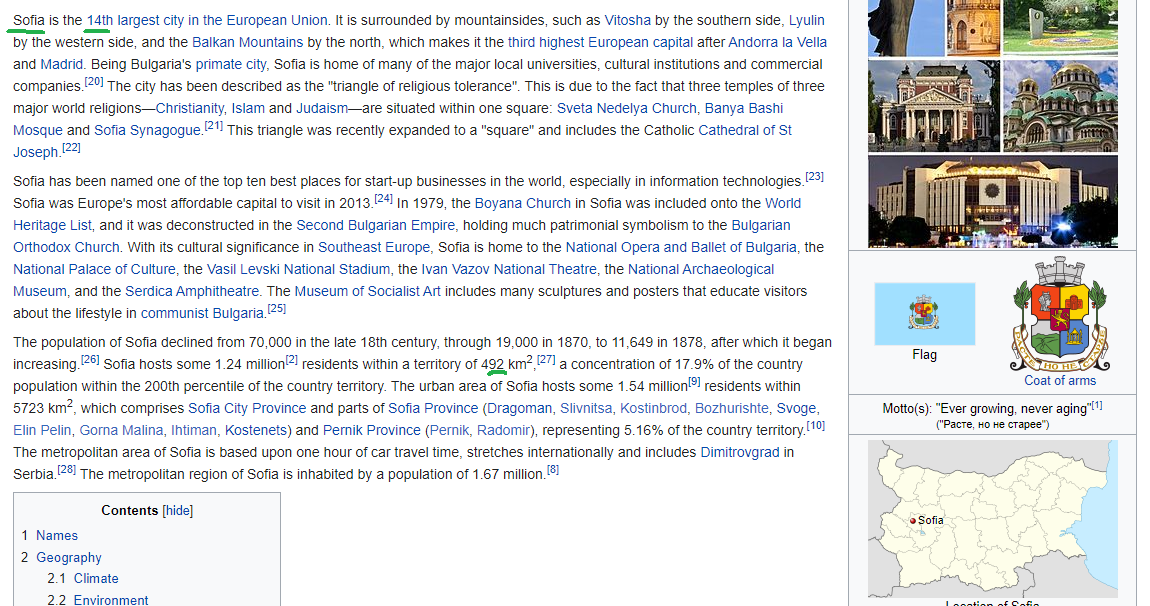Click citation reference [23]
1150x606 pixels.
814,177
